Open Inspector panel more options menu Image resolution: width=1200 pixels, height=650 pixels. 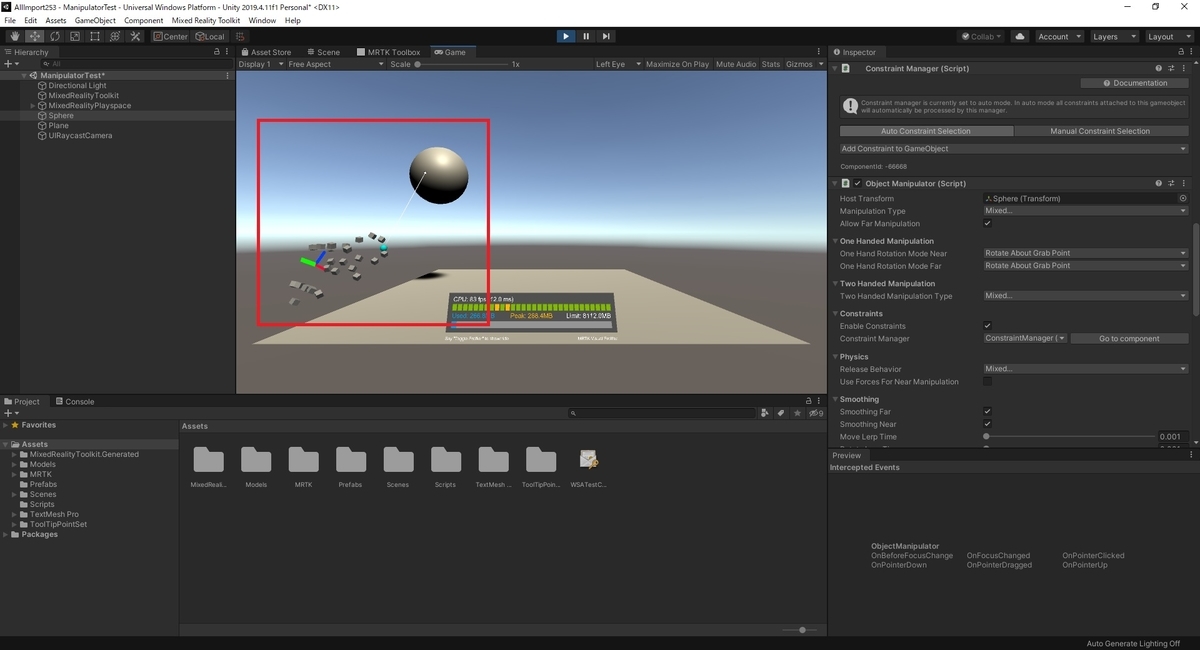tap(1192, 52)
